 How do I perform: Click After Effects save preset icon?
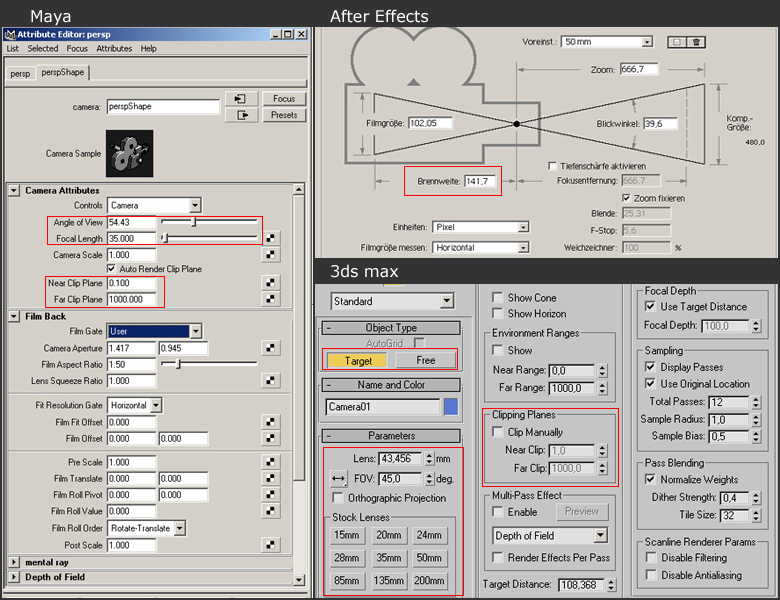(x=677, y=42)
